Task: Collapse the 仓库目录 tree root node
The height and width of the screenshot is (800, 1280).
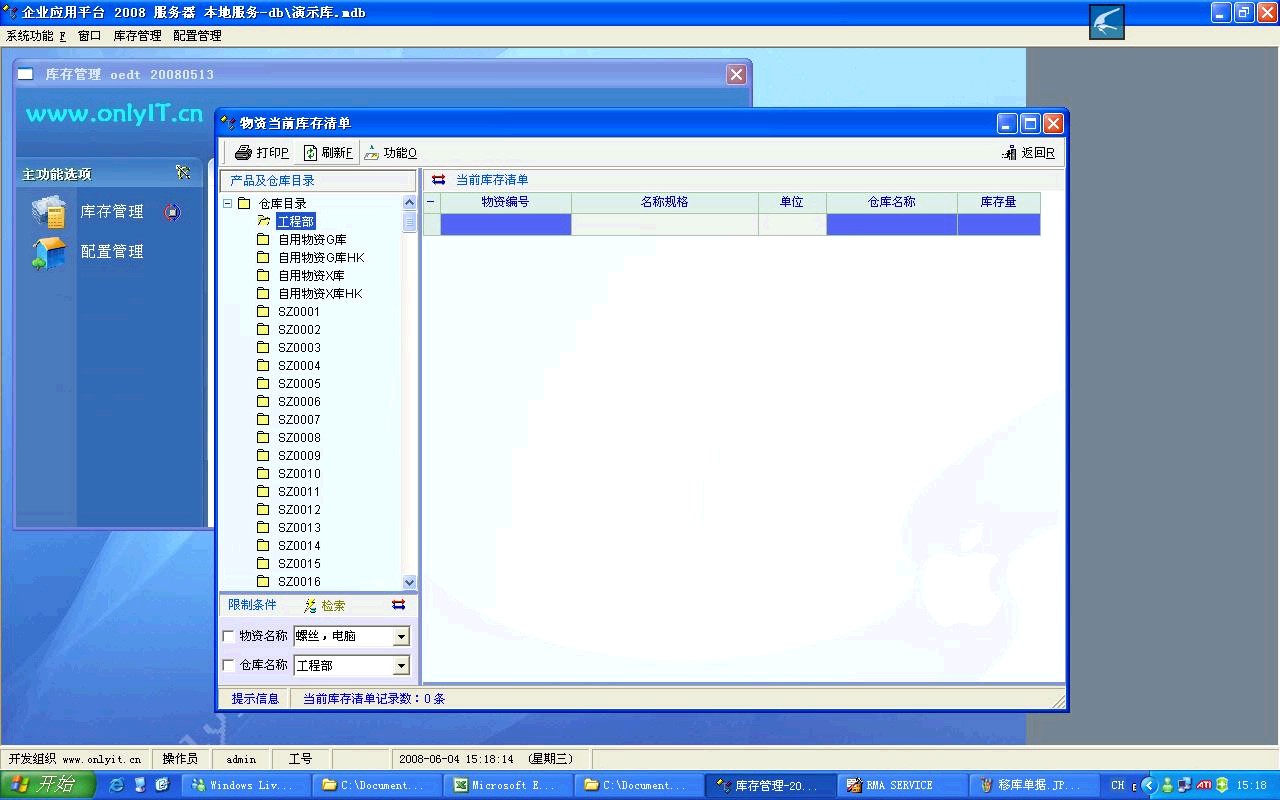Action: (x=227, y=203)
